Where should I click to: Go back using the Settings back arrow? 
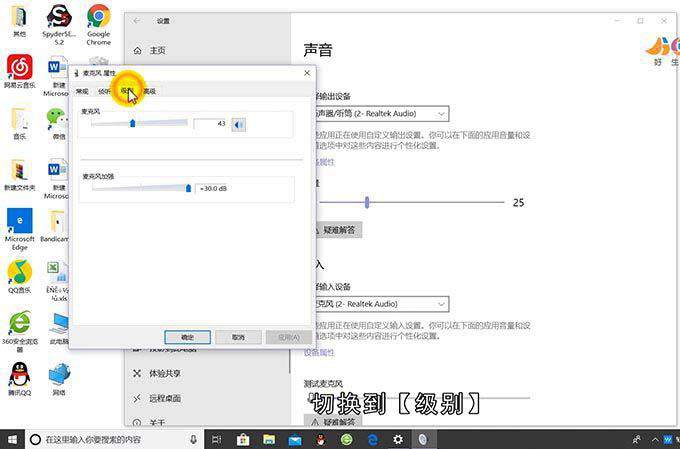[137, 21]
